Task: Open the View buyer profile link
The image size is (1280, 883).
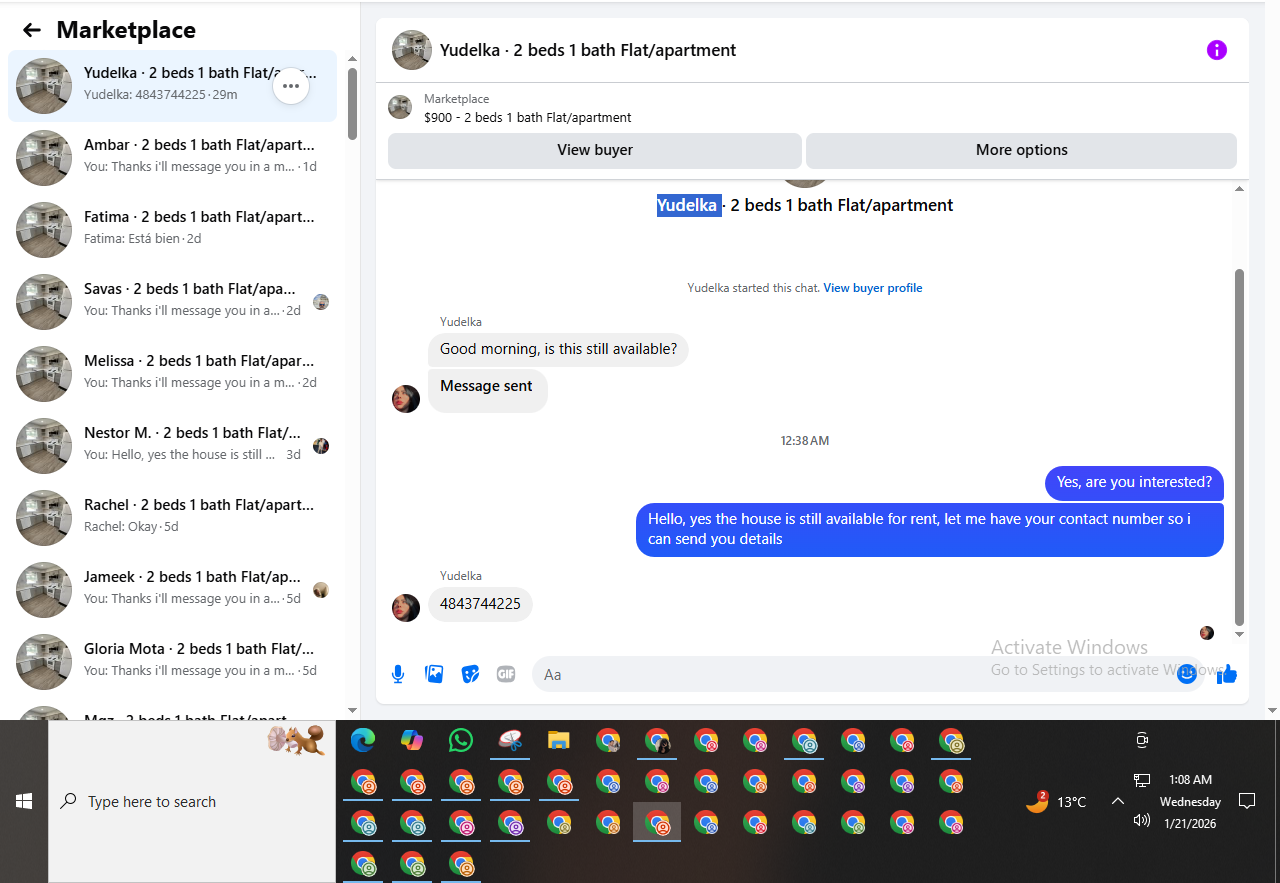Action: point(873,288)
